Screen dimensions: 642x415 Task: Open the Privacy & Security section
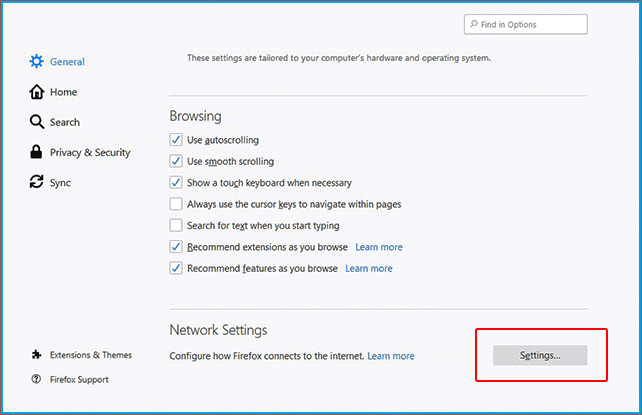tap(90, 152)
